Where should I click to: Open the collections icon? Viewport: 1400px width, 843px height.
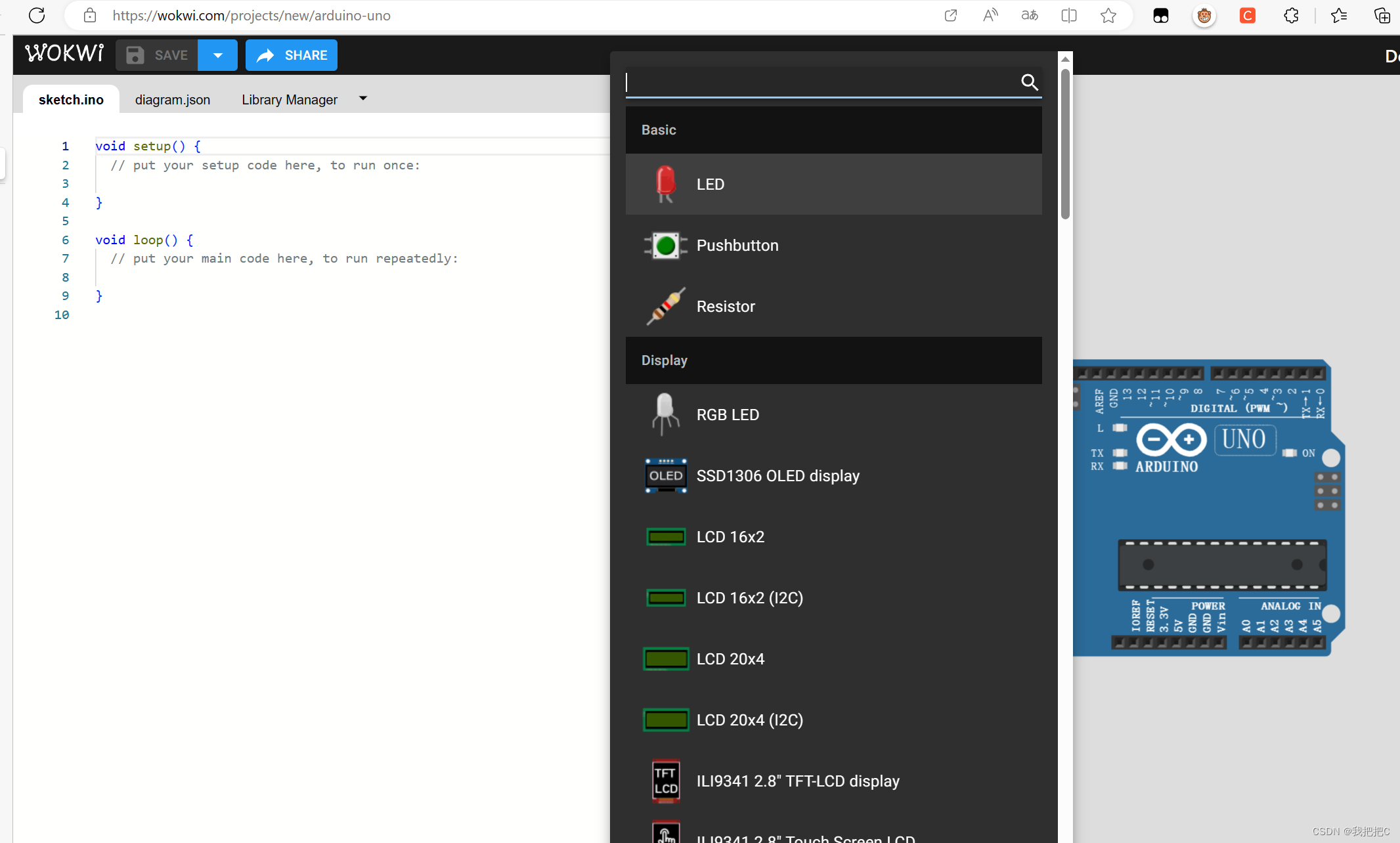(1382, 15)
